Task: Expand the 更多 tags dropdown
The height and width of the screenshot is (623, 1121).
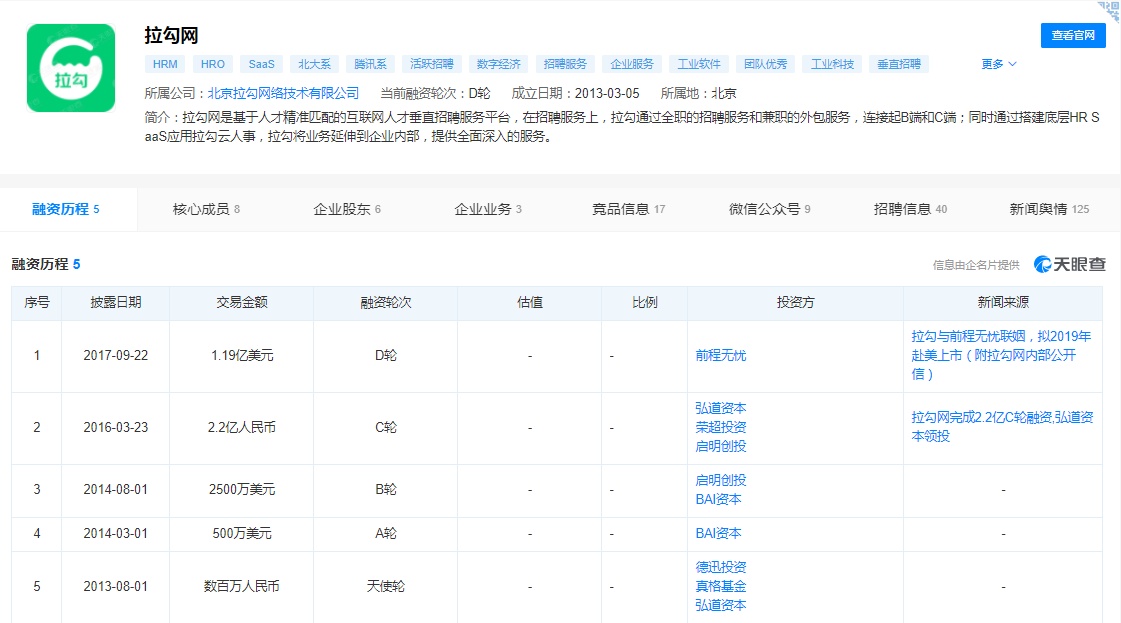Action: [x=998, y=64]
